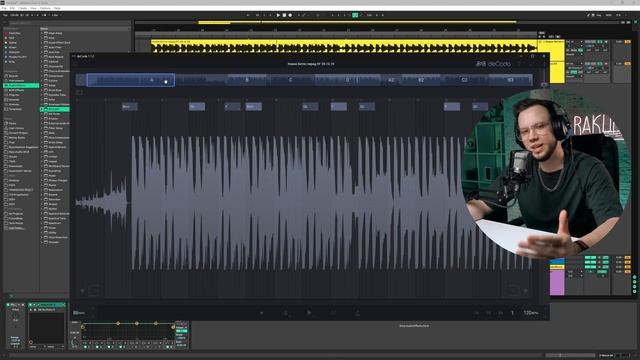
Task: Select Spectrum device icon in browser
Action: (x=46, y=223)
